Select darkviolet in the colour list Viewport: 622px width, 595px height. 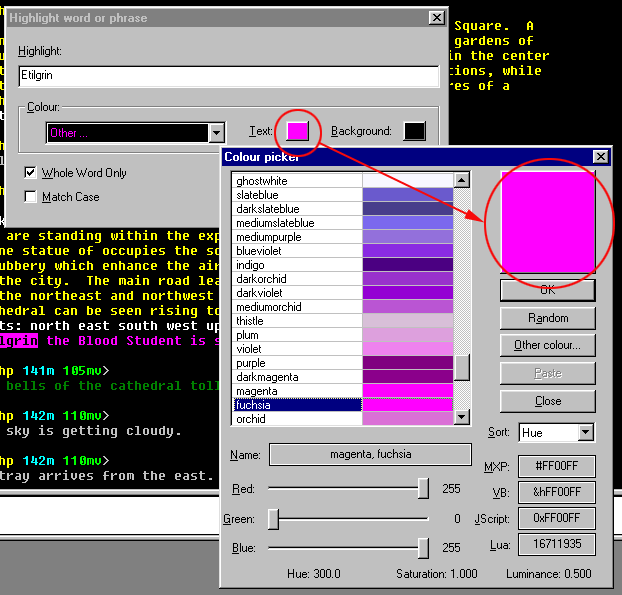point(297,293)
